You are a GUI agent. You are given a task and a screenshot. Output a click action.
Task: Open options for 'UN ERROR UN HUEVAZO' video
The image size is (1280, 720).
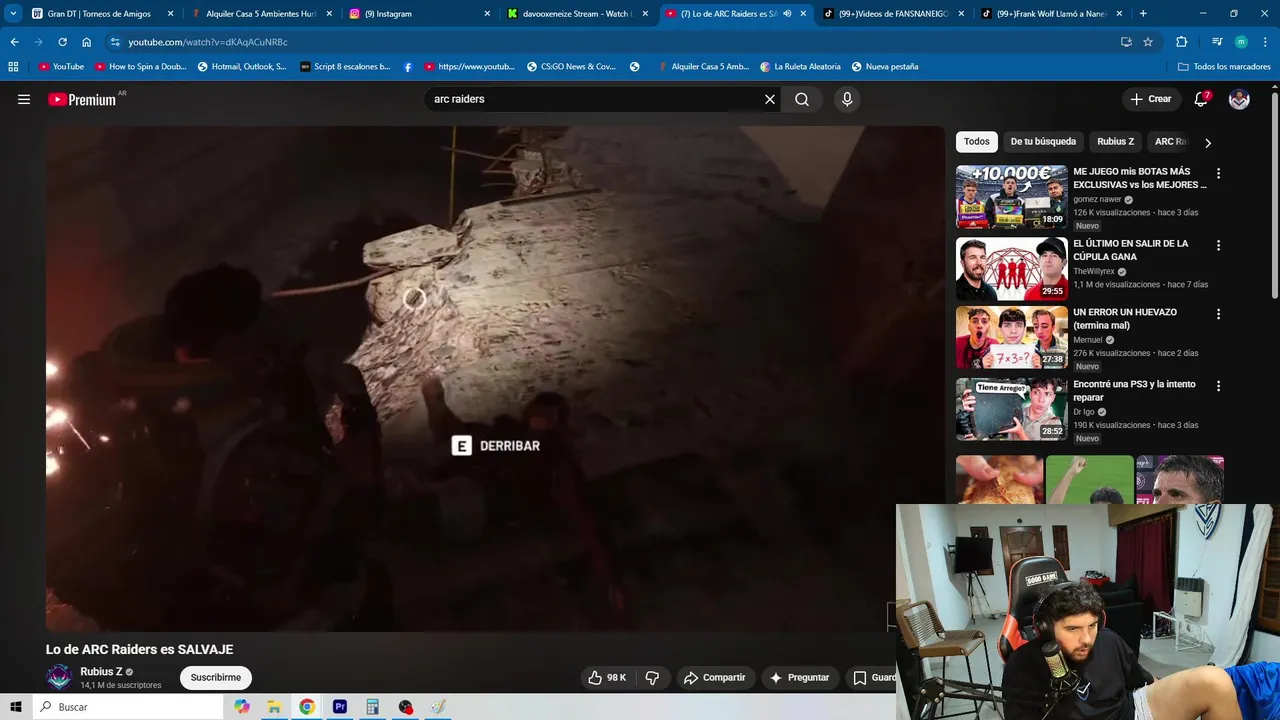pyautogui.click(x=1218, y=314)
